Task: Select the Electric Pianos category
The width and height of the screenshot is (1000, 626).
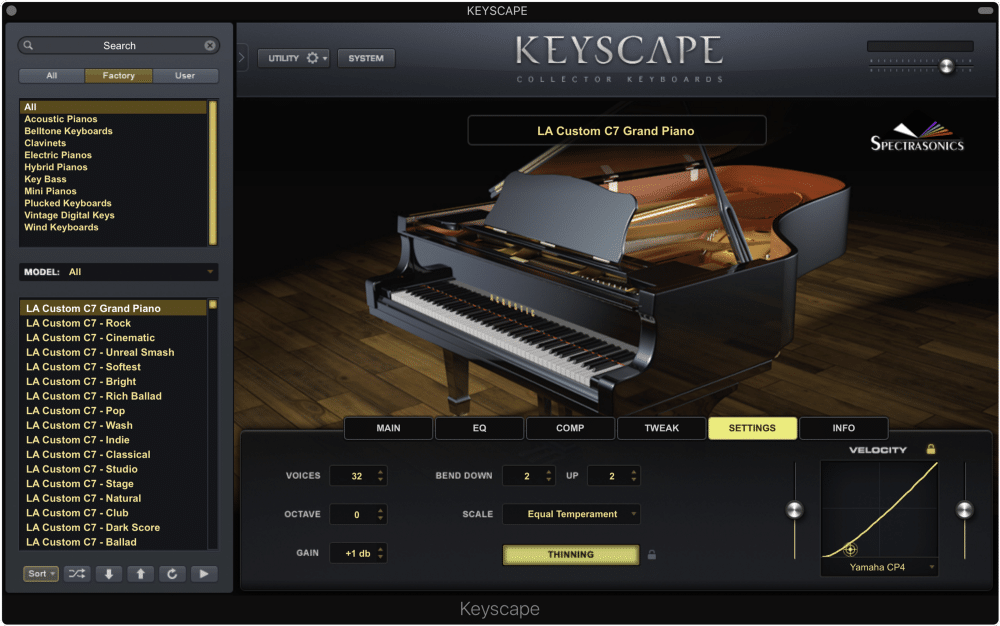Action: click(58, 155)
